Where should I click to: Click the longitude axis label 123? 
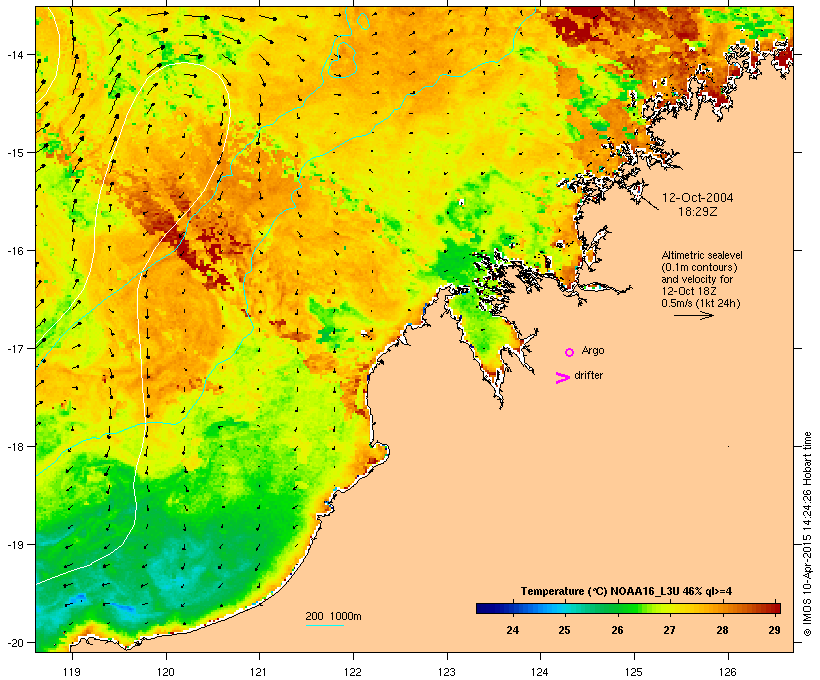(447, 672)
